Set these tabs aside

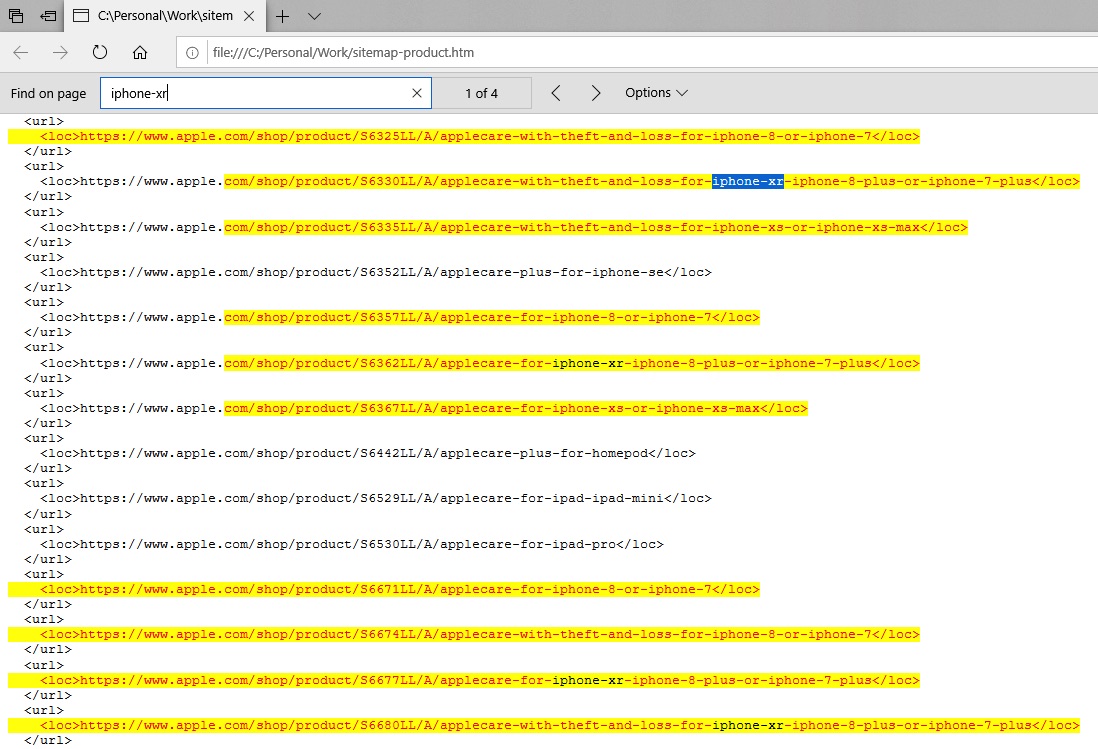[47, 17]
